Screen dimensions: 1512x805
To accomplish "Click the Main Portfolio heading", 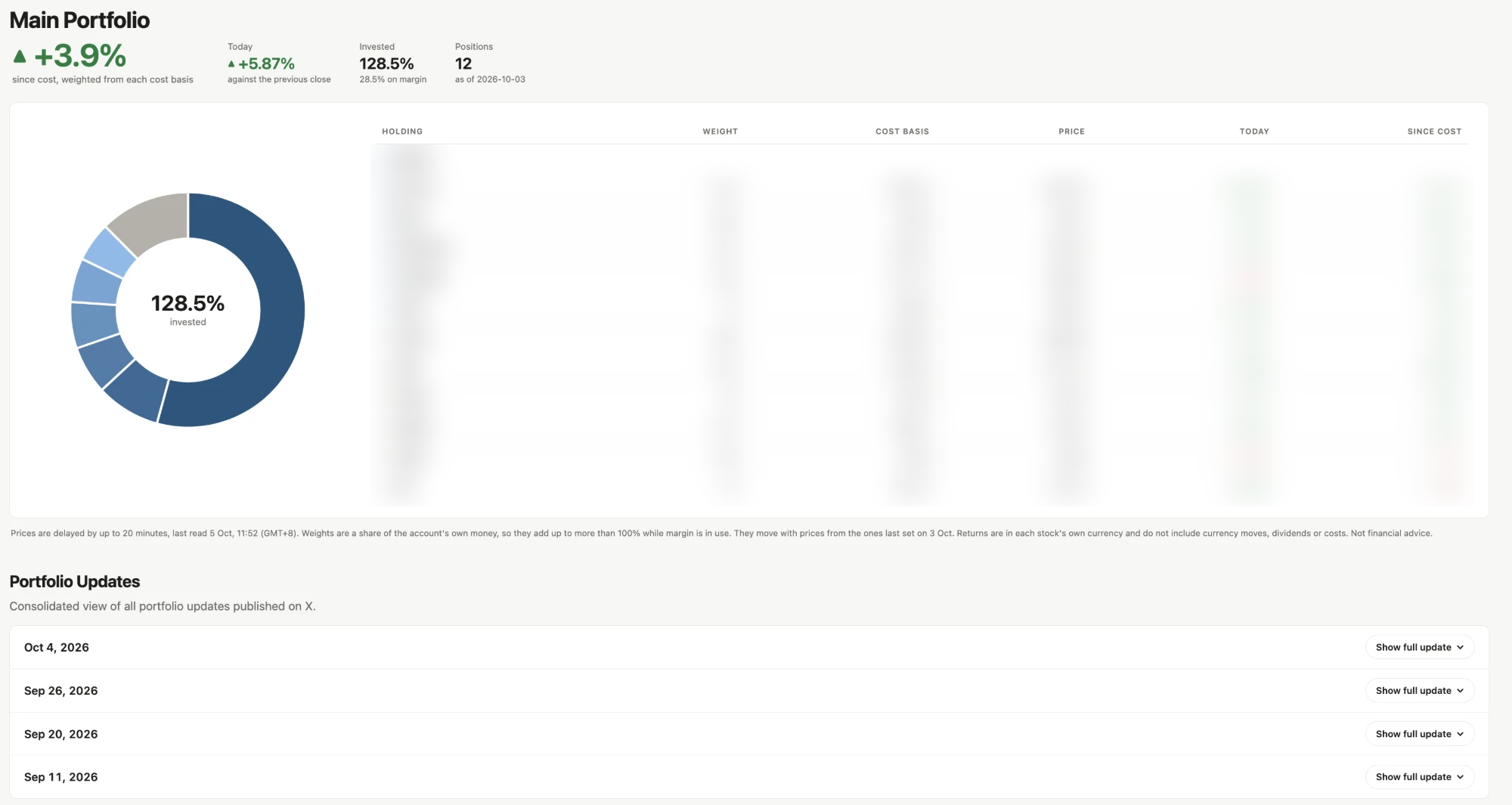I will click(x=79, y=20).
